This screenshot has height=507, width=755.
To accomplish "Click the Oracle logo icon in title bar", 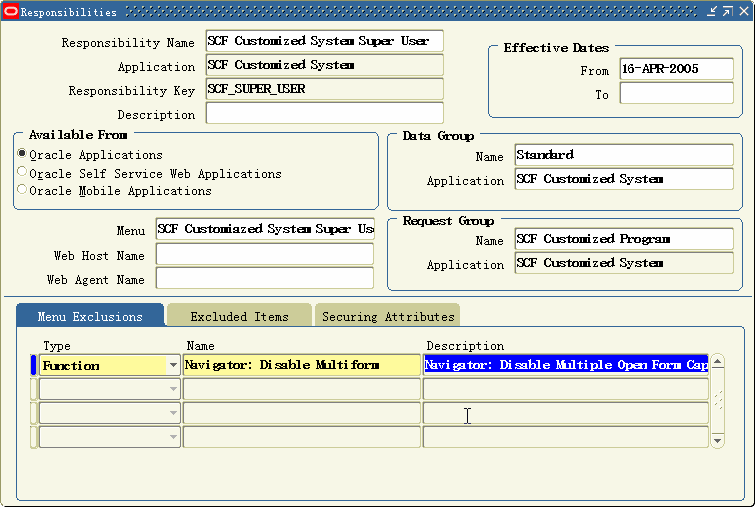I will pos(11,12).
